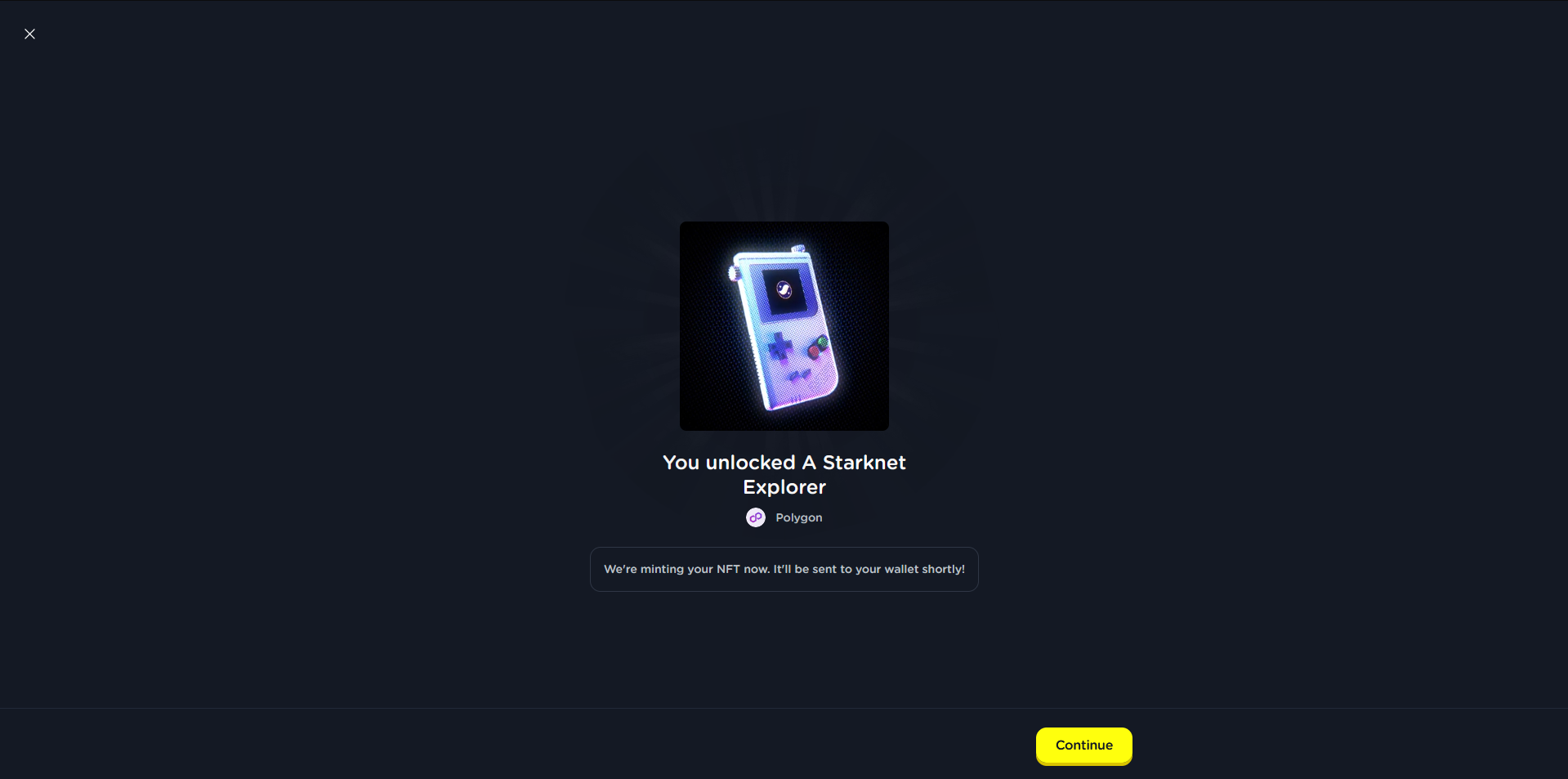Image resolution: width=1568 pixels, height=779 pixels.
Task: Click the green button on the console artwork
Action: click(823, 341)
